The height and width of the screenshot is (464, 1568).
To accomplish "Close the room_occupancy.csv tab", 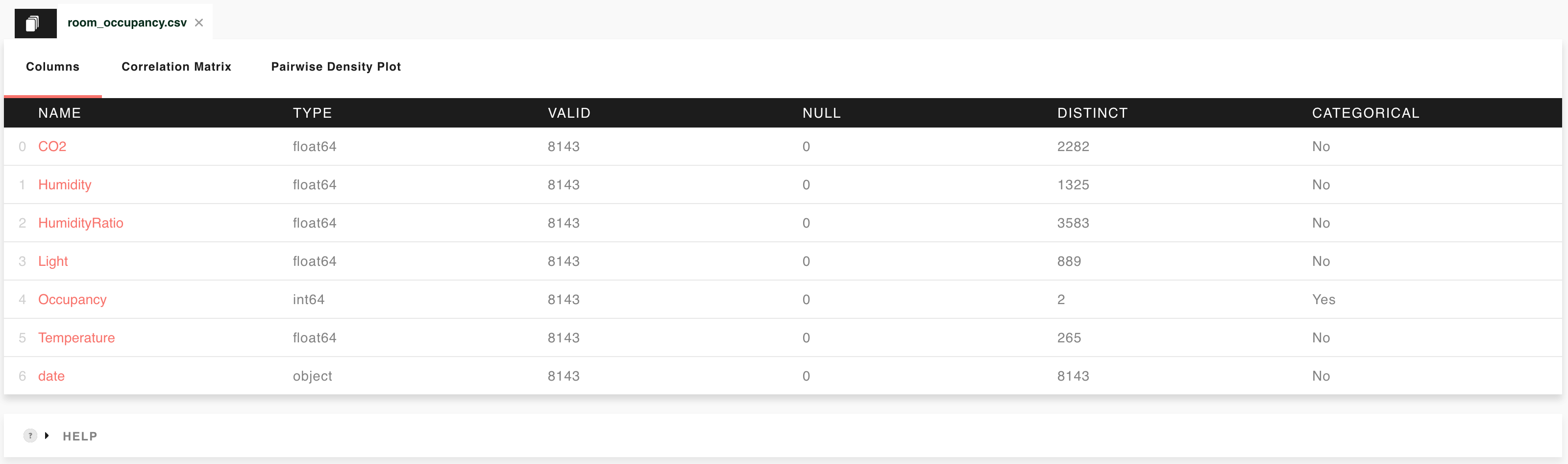I will pyautogui.click(x=199, y=23).
